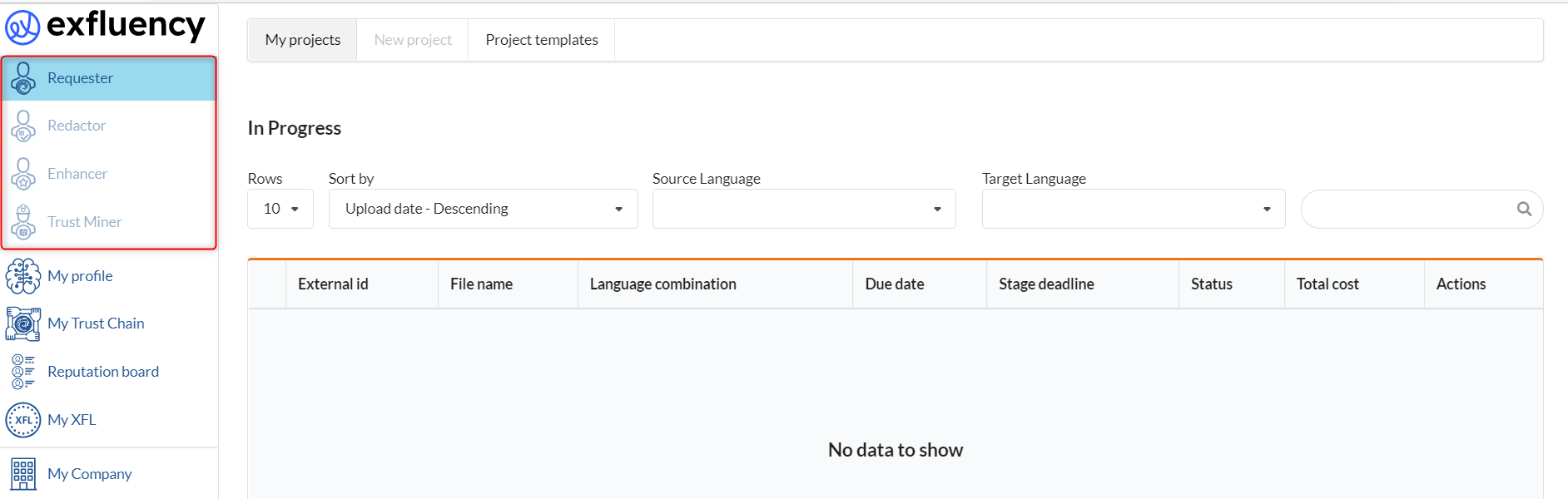The height and width of the screenshot is (499, 1568).
Task: Open the Reputation board icon
Action: point(23,372)
